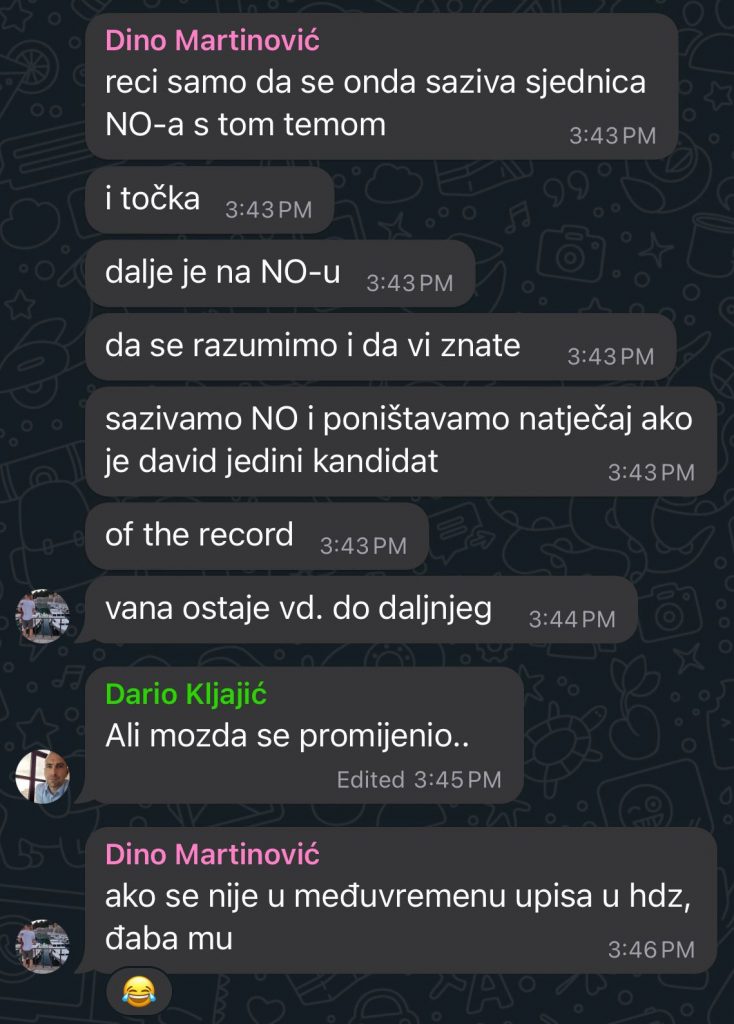Tap the 'Edited 3:45 PM' label
Screen dimensions: 734x1024
pyautogui.click(x=419, y=779)
